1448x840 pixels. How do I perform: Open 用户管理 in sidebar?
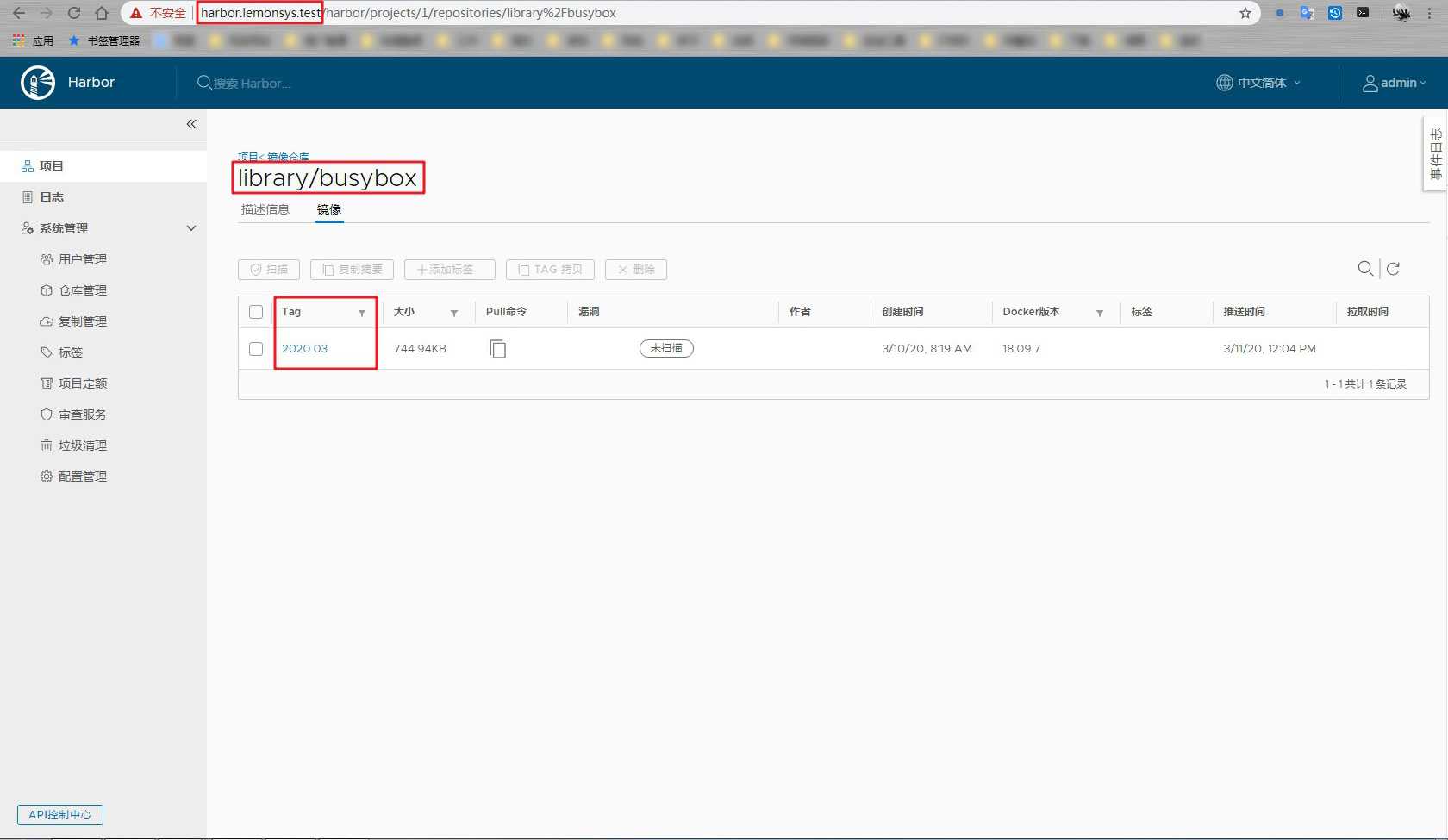[x=83, y=259]
